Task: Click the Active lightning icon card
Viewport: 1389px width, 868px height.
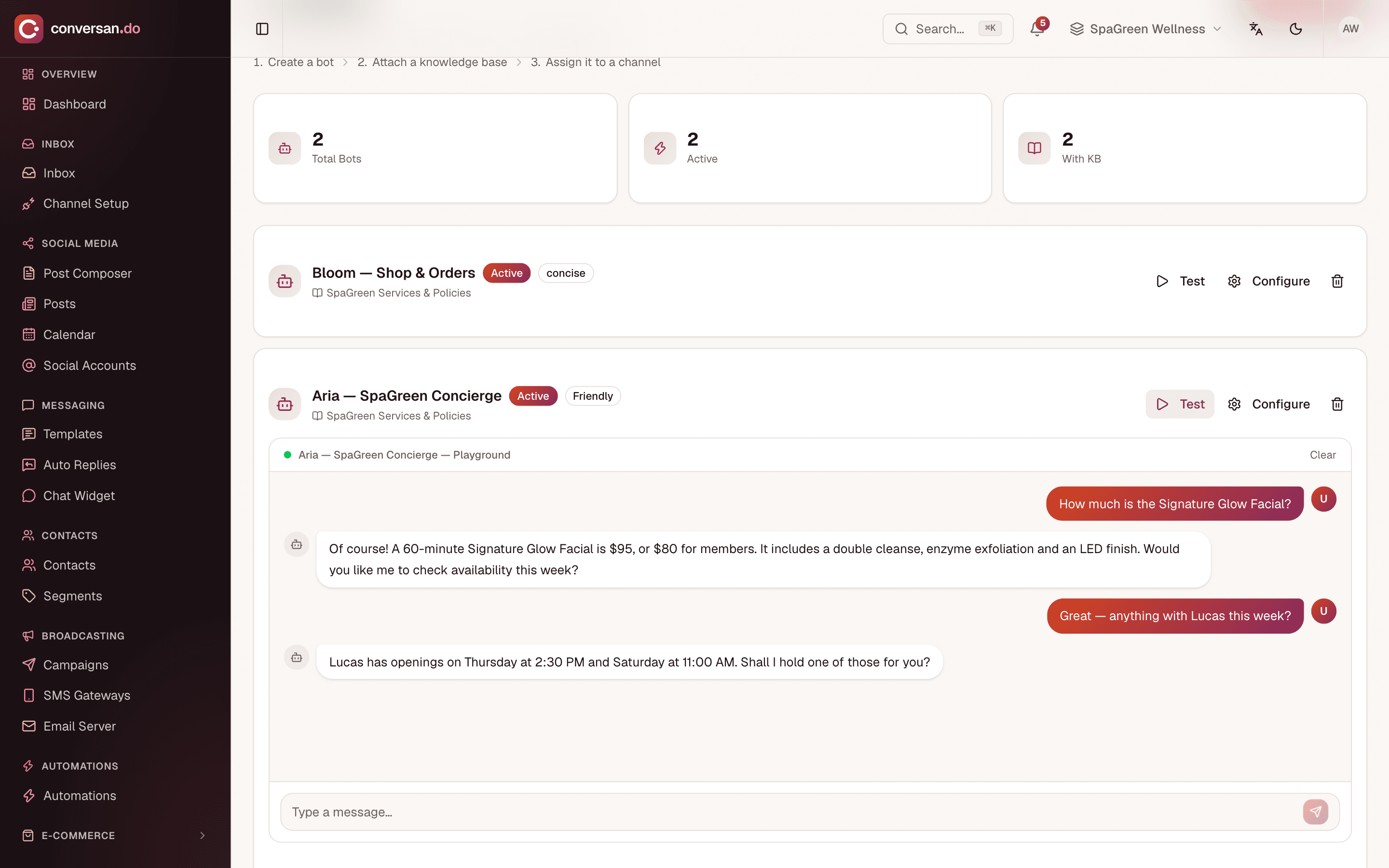Action: [660, 148]
